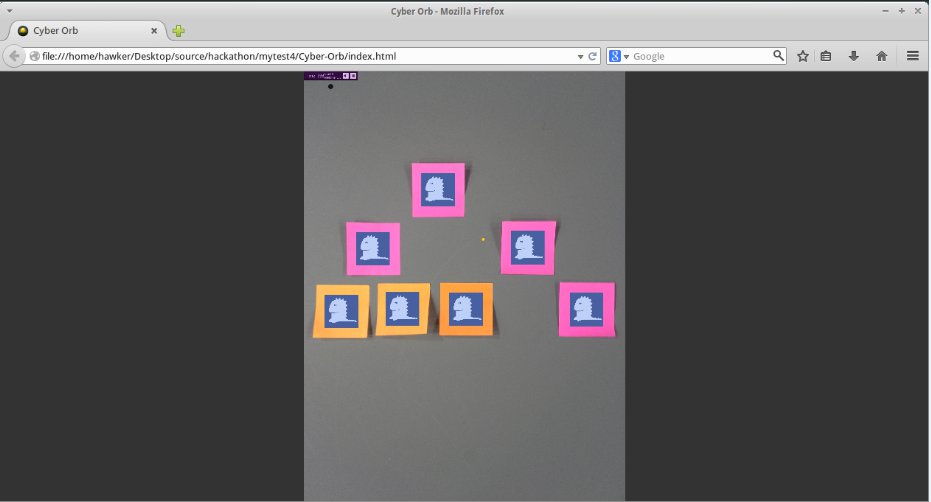The width and height of the screenshot is (931, 502).
Task: Minimize the Firefox window
Action: (x=885, y=11)
